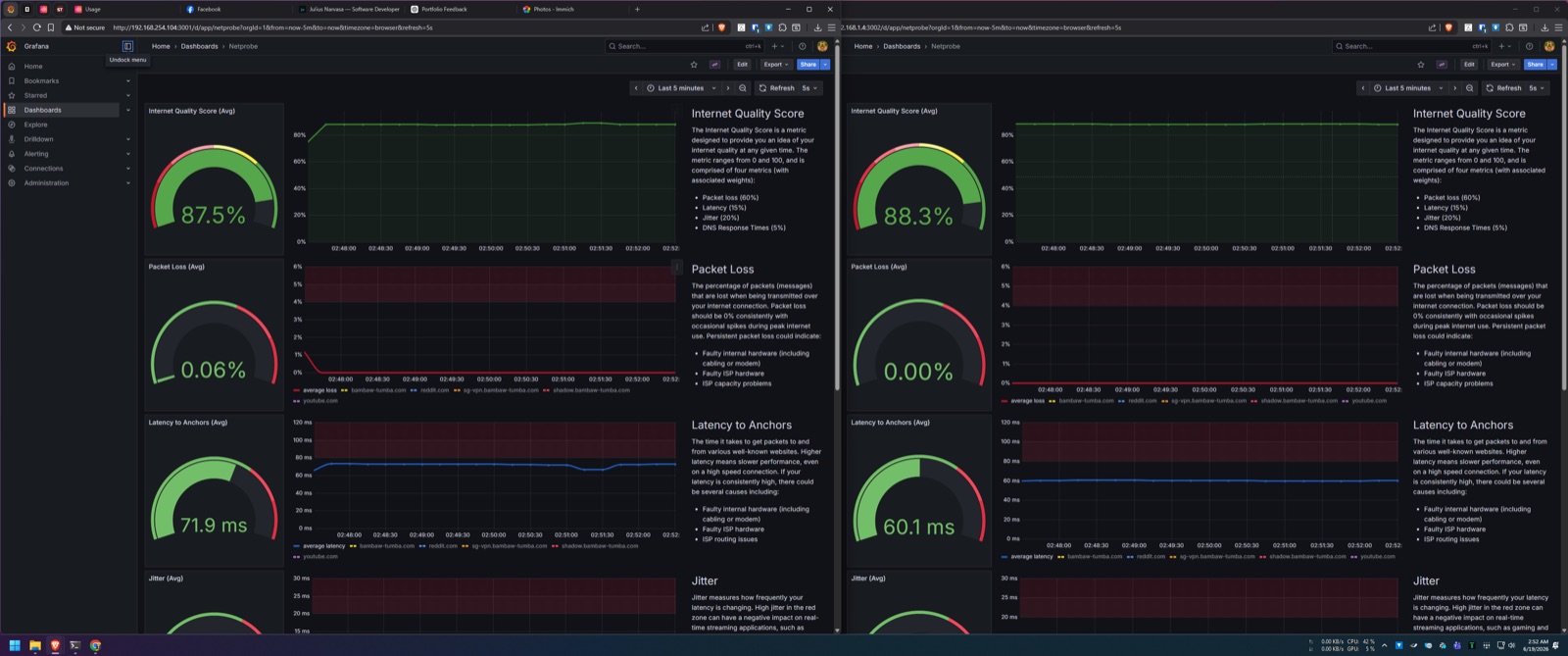Bookmark this page in left browser toolbar
The height and width of the screenshot is (656, 1568).
[51, 27]
